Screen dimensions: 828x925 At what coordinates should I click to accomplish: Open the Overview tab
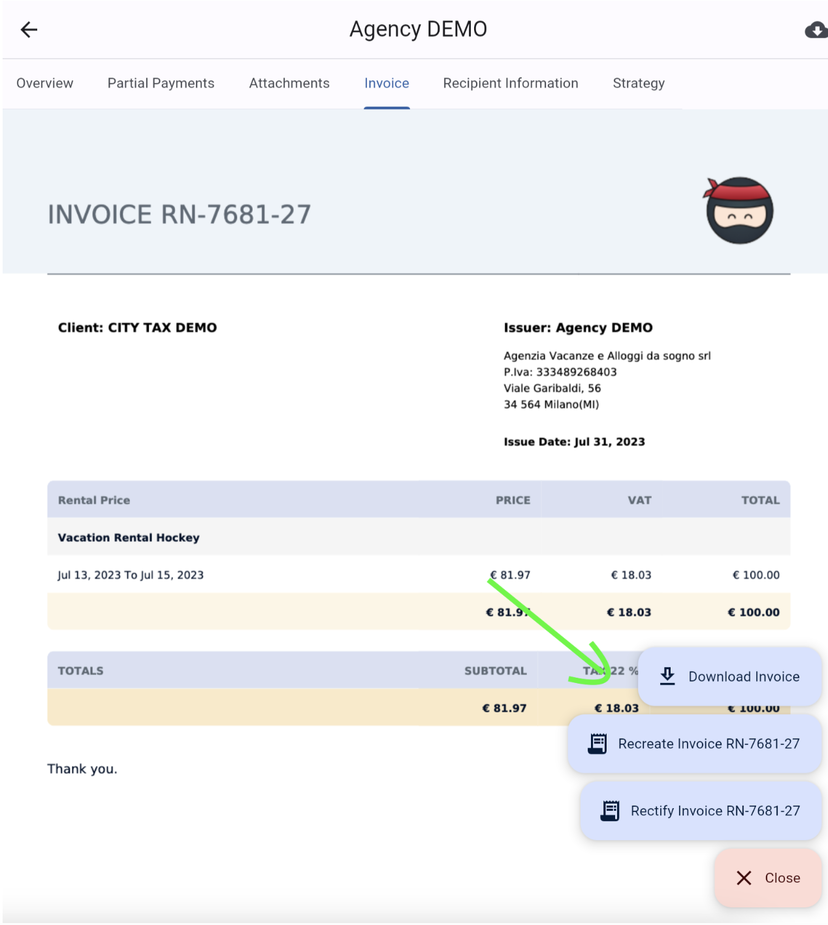click(x=45, y=84)
